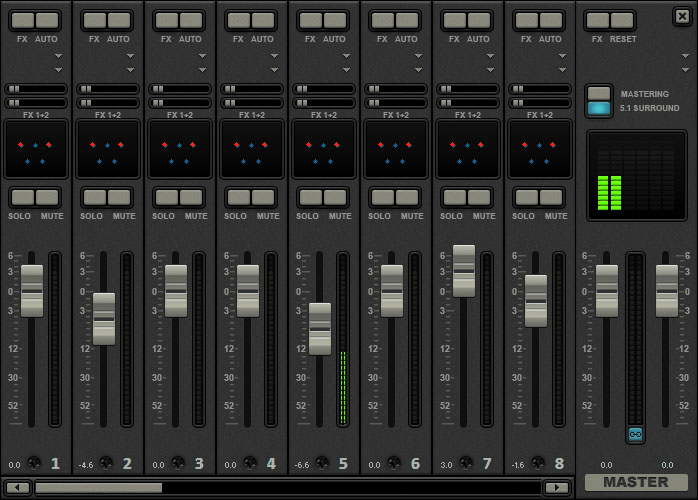
Task: Open second effect slot dropdown on channel 8
Action: pos(563,70)
